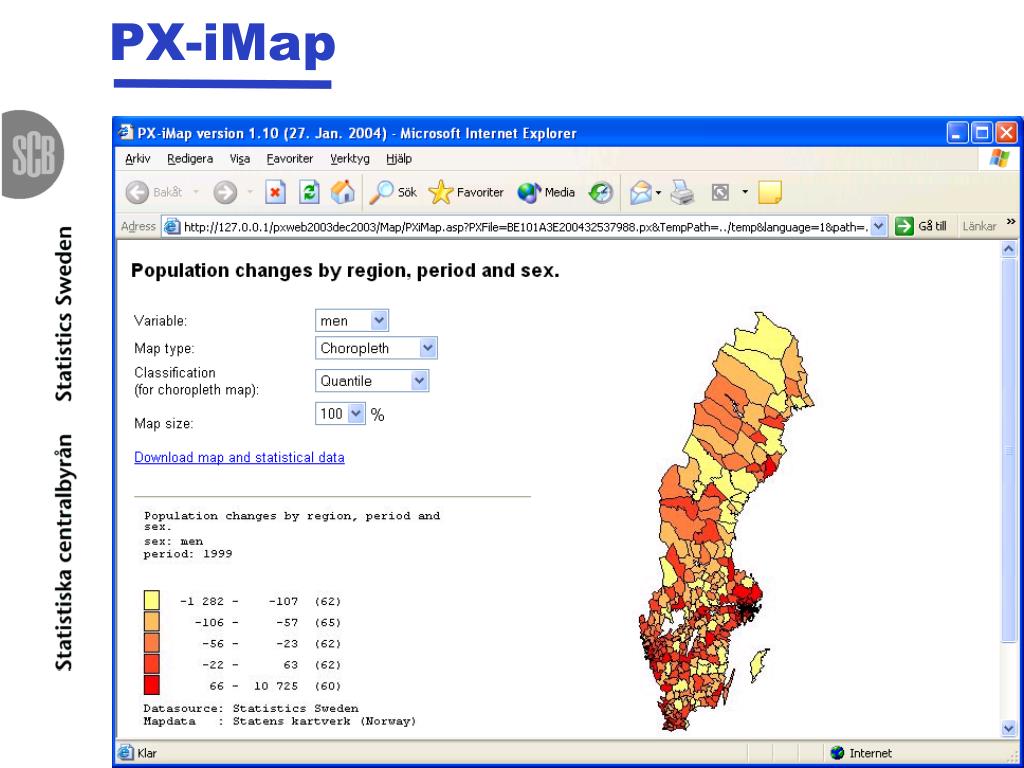This screenshot has width=1024, height=768.
Task: Click light orange legend swatch -106 to -57
Action: [152, 622]
